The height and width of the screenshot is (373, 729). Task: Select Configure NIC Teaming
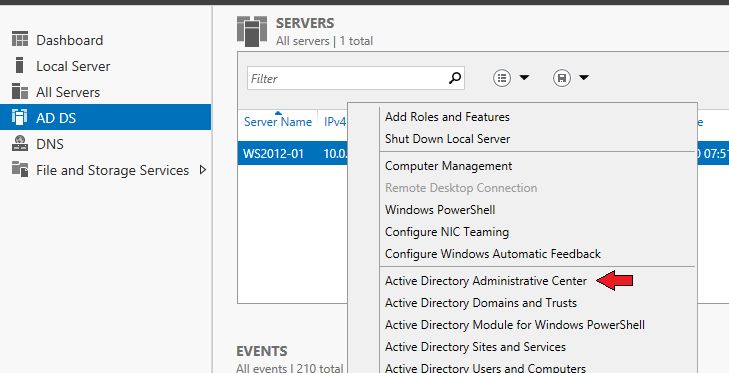tap(447, 232)
